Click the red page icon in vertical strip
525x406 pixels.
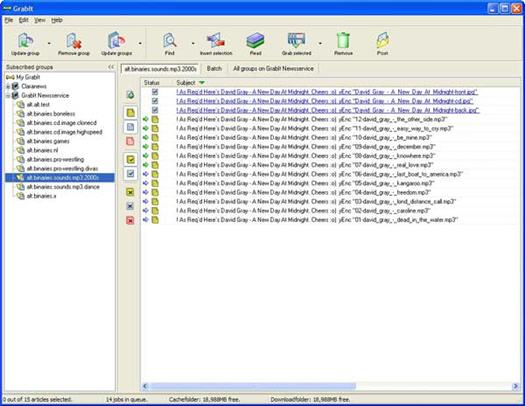tap(130, 141)
